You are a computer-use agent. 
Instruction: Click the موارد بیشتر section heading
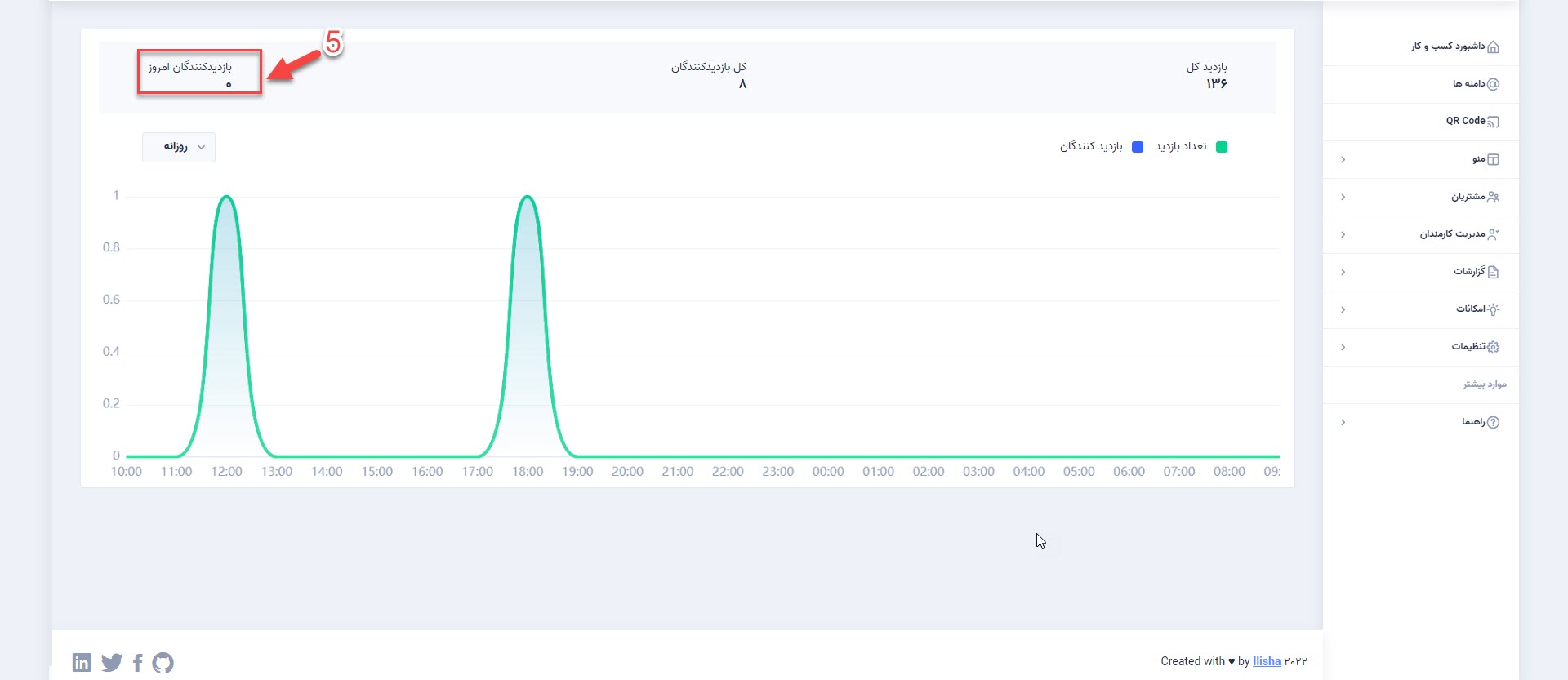click(1484, 384)
